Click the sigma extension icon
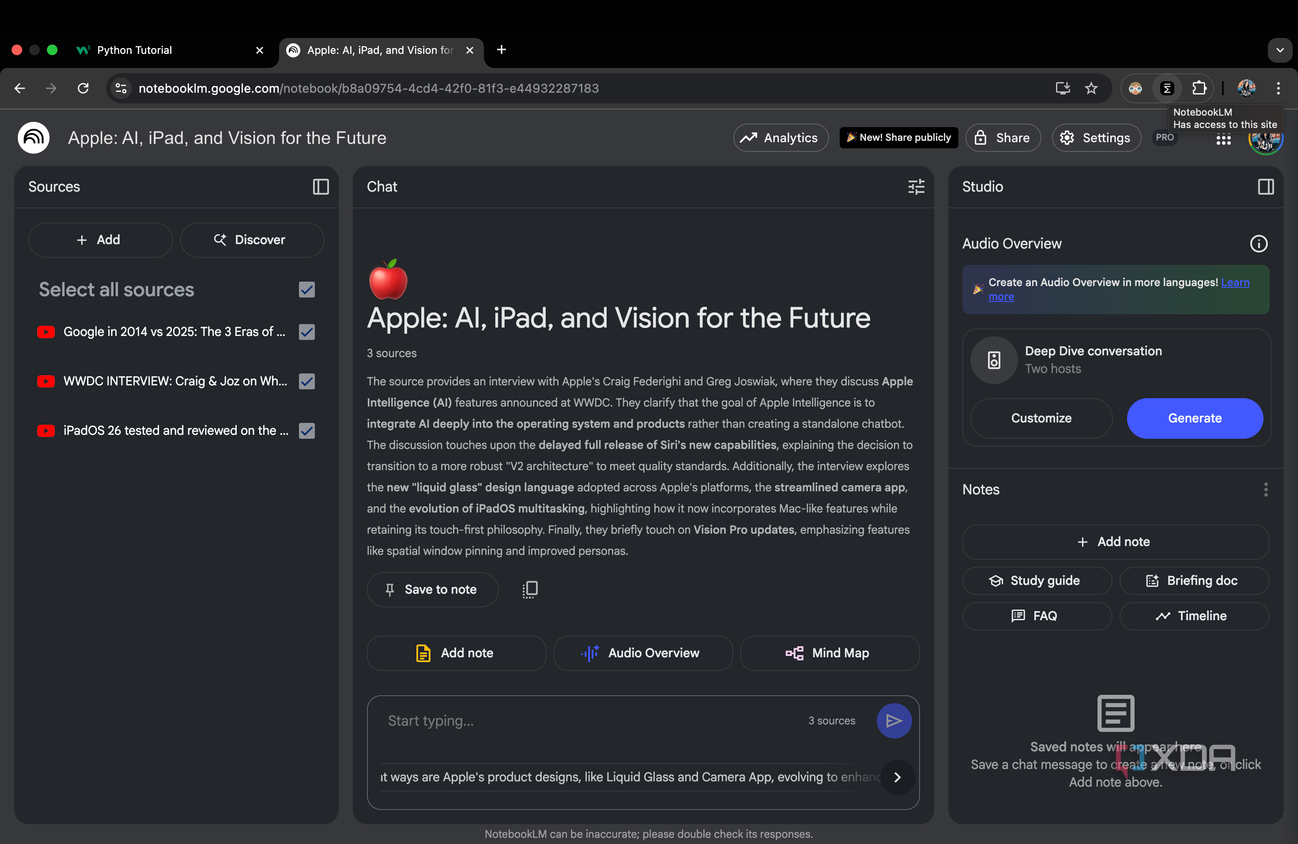Screen dimensions: 1298x844 point(1166,88)
